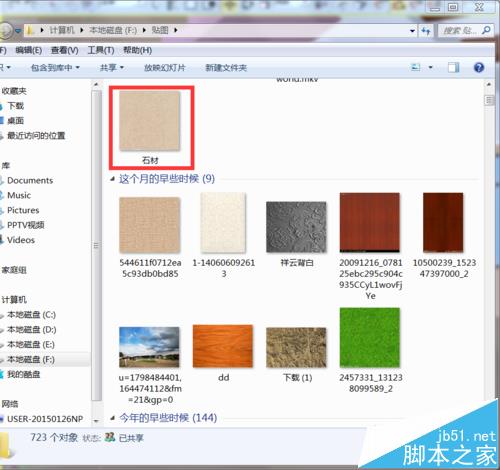500x470 pixels.
Task: Open the 本地磁盘 (F:) breadcrumb segment
Action: [x=113, y=30]
